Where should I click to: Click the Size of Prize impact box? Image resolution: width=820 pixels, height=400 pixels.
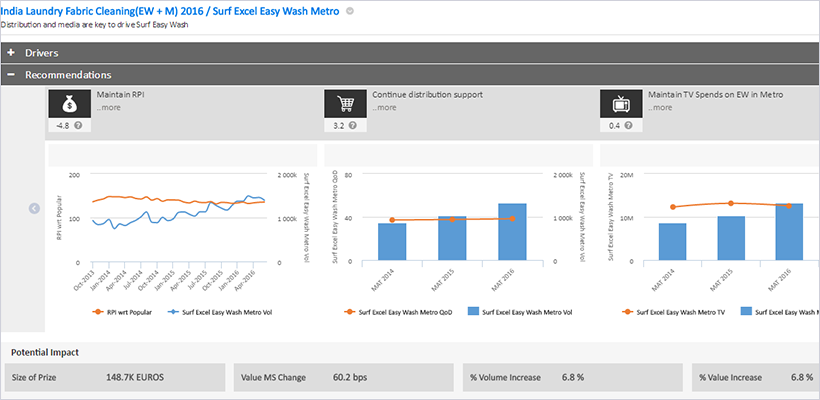pos(116,377)
